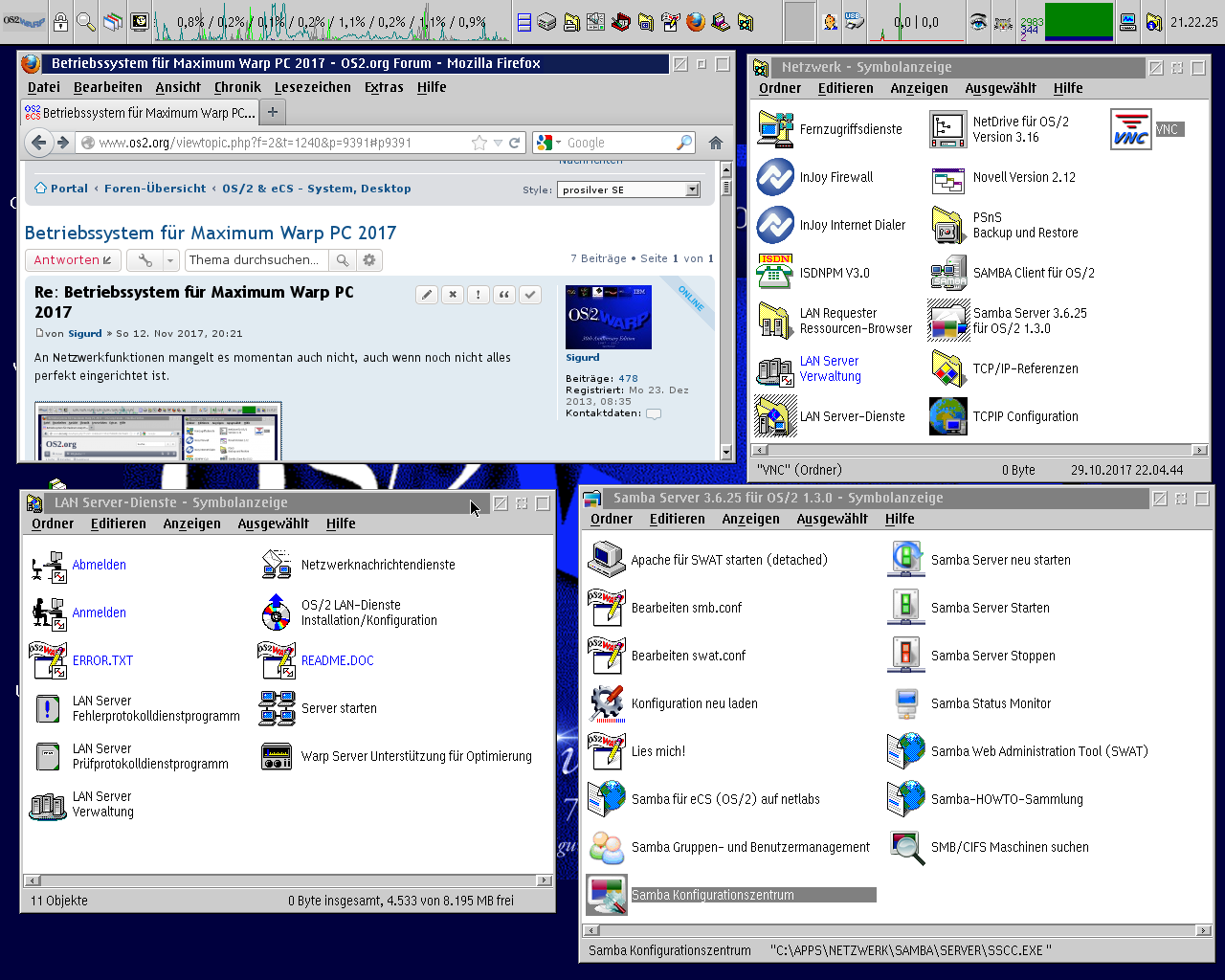The image size is (1225, 980).
Task: Open Bearbeiten smb.conf icon
Action: click(607, 608)
